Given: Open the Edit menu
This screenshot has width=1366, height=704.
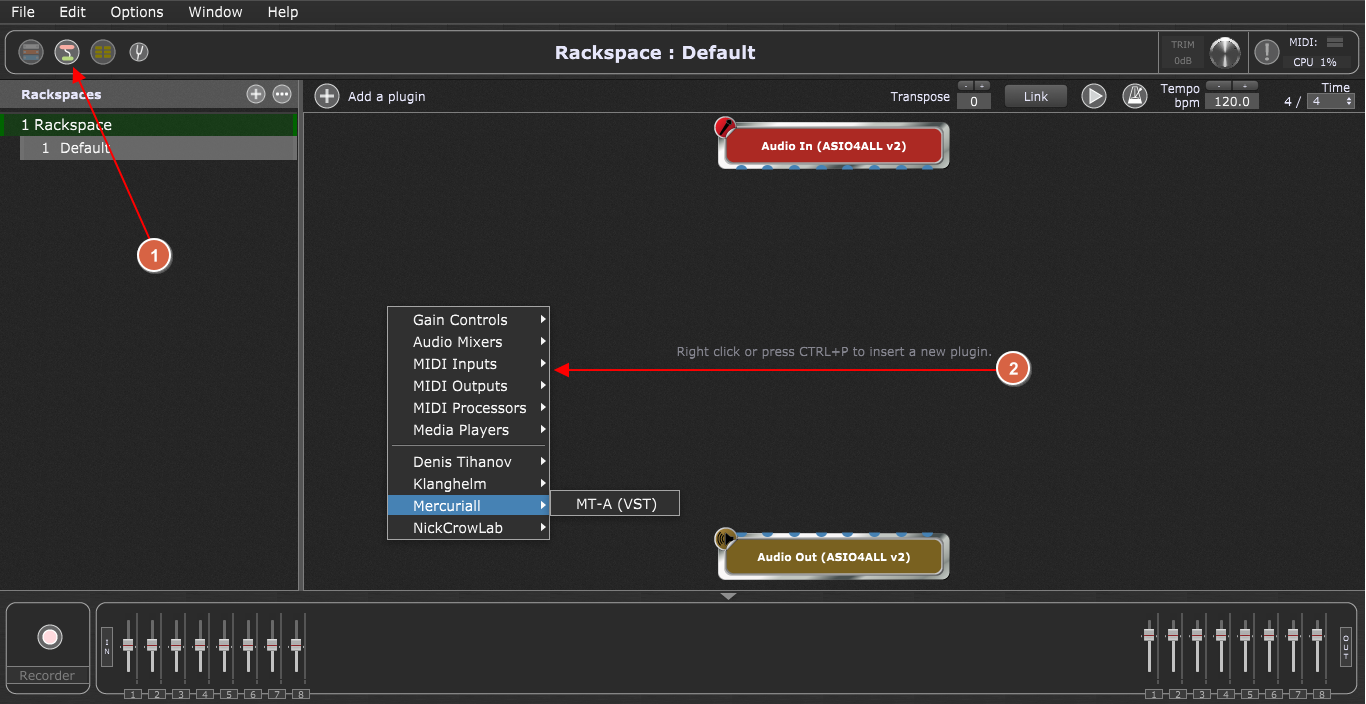Looking at the screenshot, I should [x=72, y=12].
